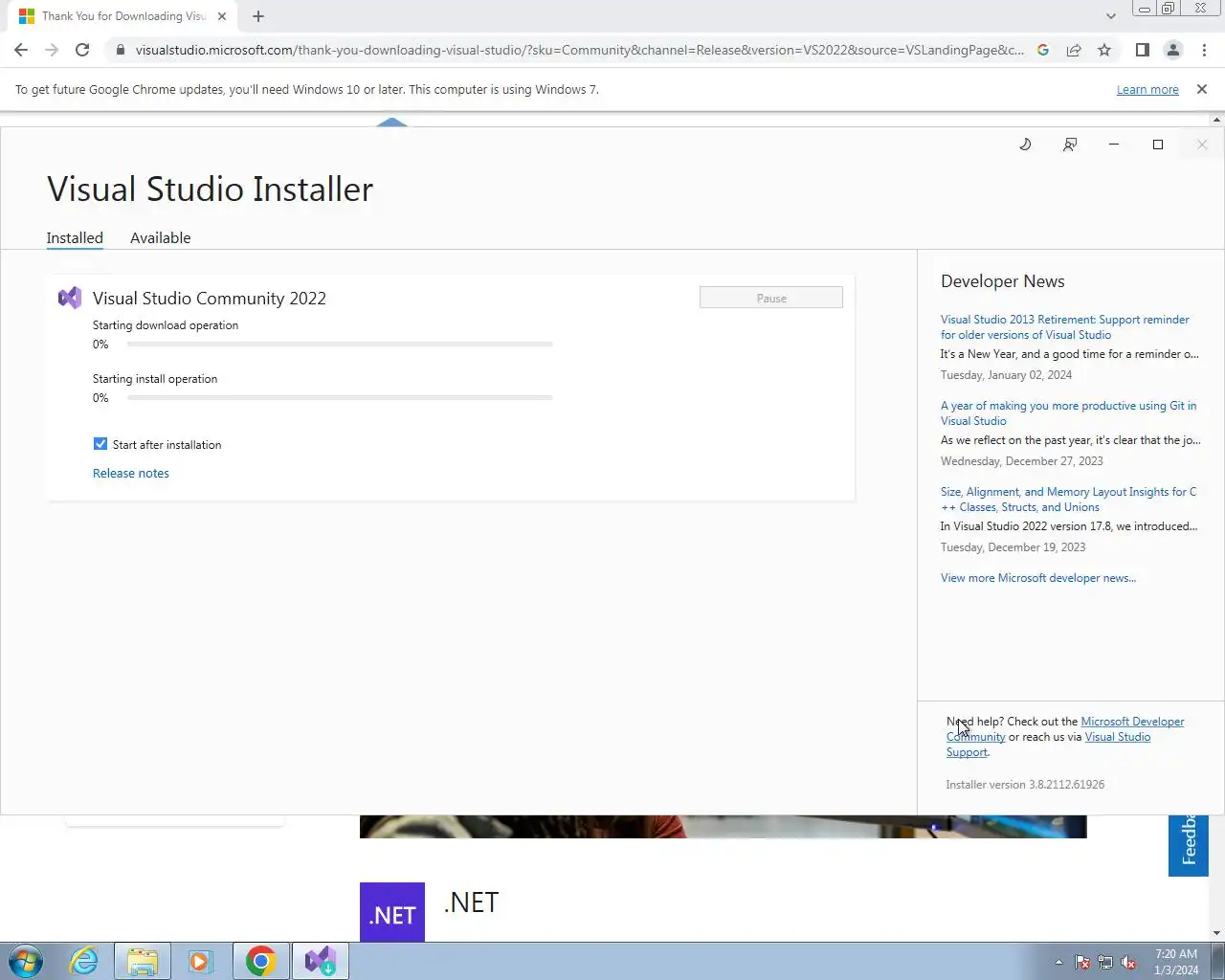The width and height of the screenshot is (1225, 980).
Task: Open Chrome profile avatar
Action: 1173,50
